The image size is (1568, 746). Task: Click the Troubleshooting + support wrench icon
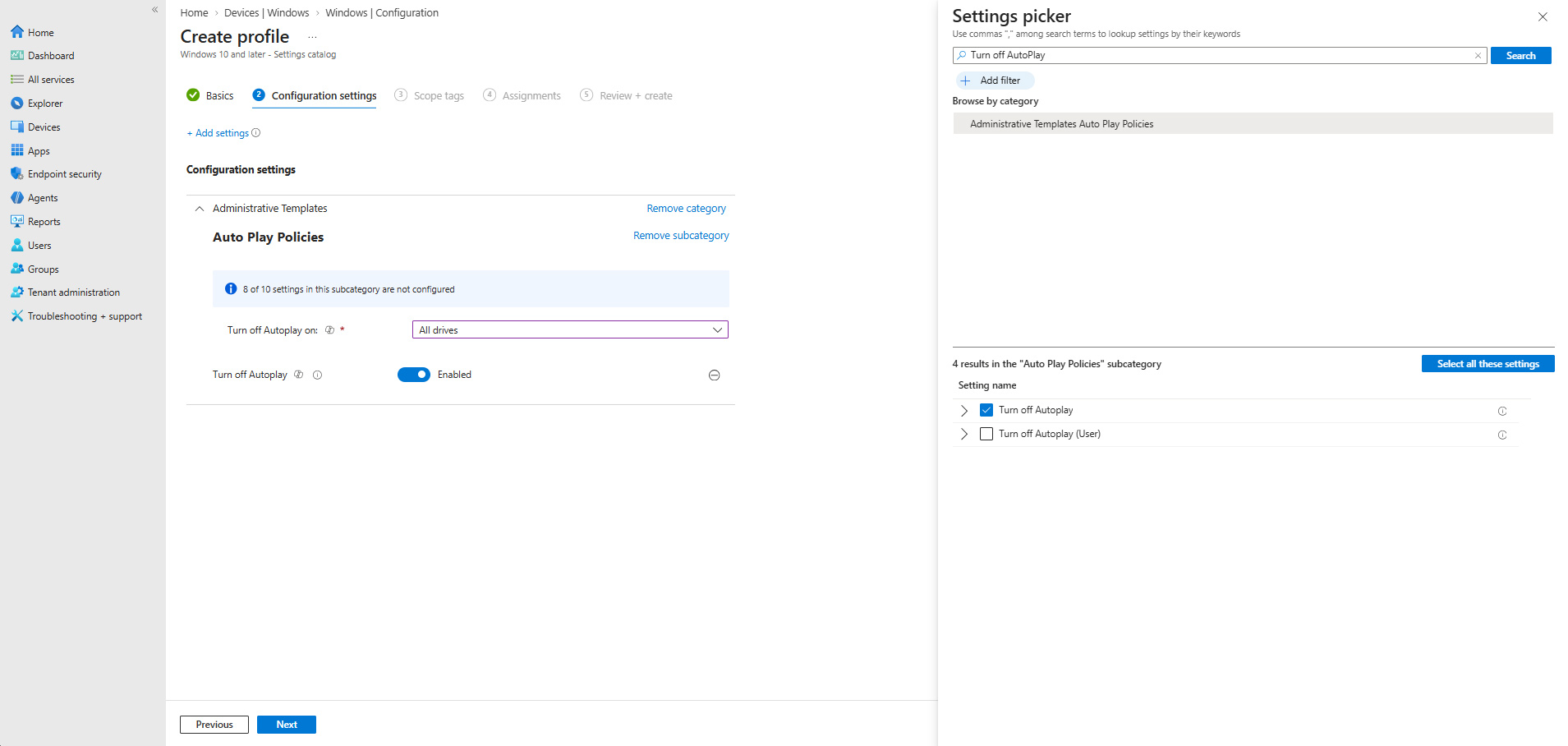[17, 316]
